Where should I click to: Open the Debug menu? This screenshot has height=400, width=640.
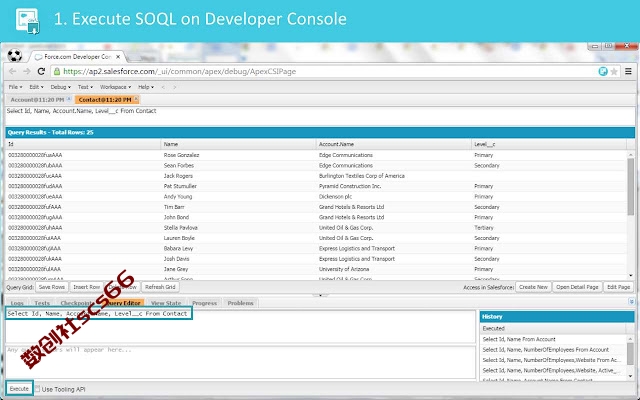pyautogui.click(x=60, y=87)
